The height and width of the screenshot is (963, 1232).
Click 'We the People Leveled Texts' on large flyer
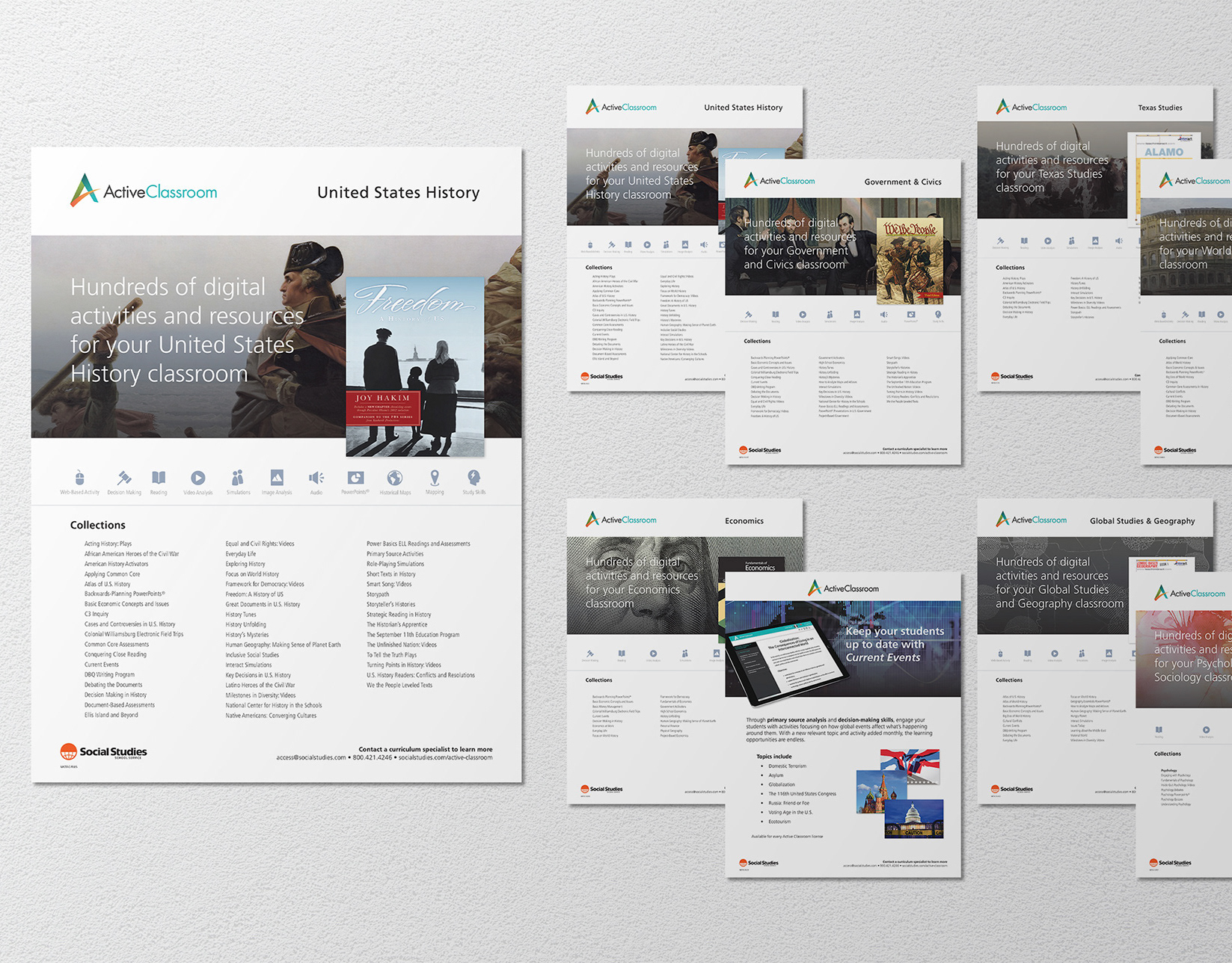coord(399,685)
